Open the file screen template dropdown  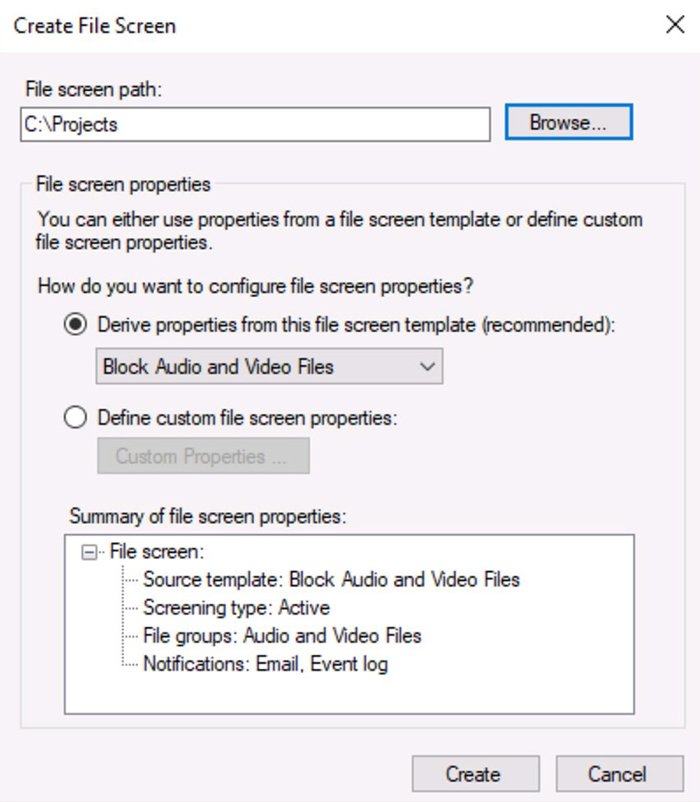point(270,367)
